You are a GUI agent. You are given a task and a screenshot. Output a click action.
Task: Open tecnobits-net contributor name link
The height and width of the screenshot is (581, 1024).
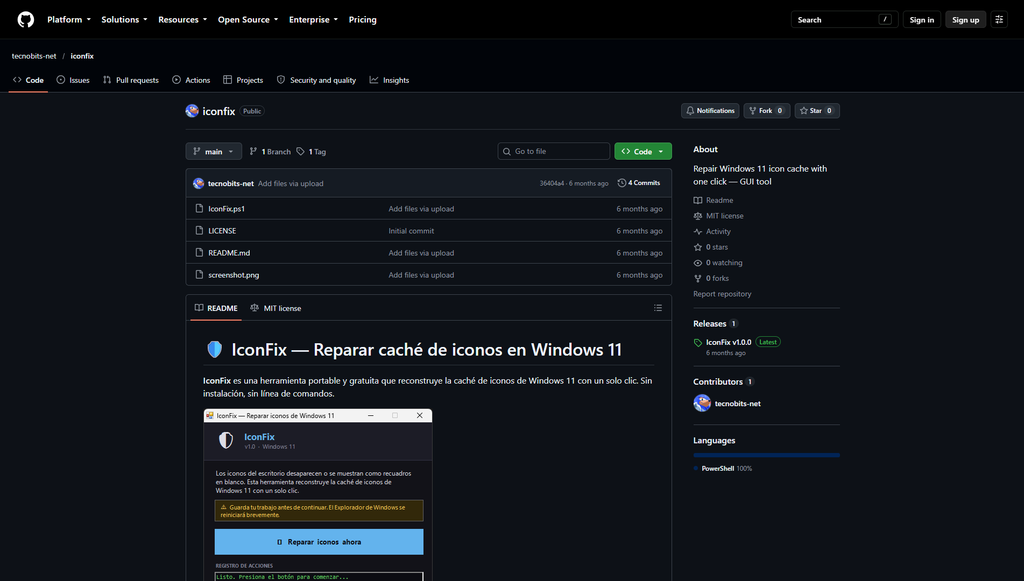click(738, 404)
